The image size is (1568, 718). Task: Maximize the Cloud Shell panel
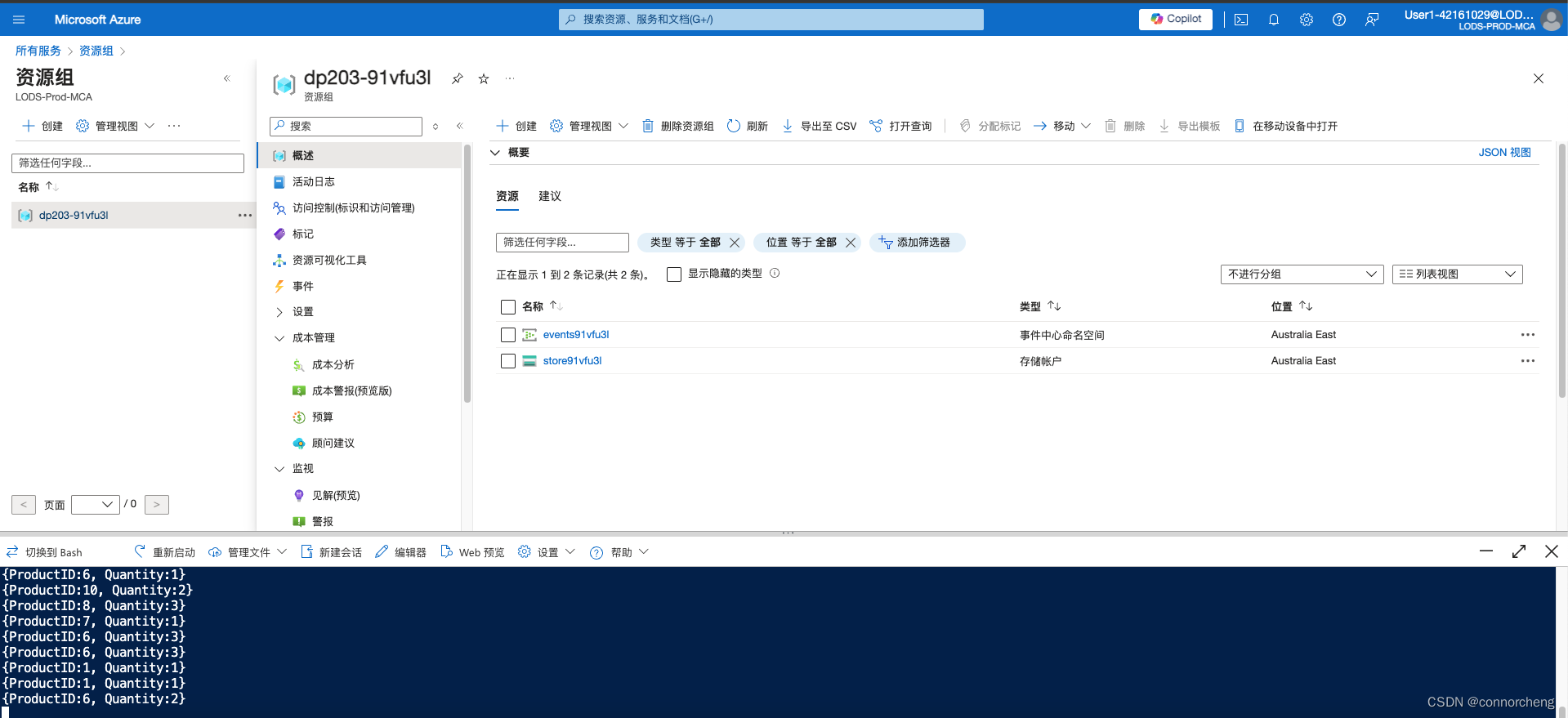[1519, 551]
